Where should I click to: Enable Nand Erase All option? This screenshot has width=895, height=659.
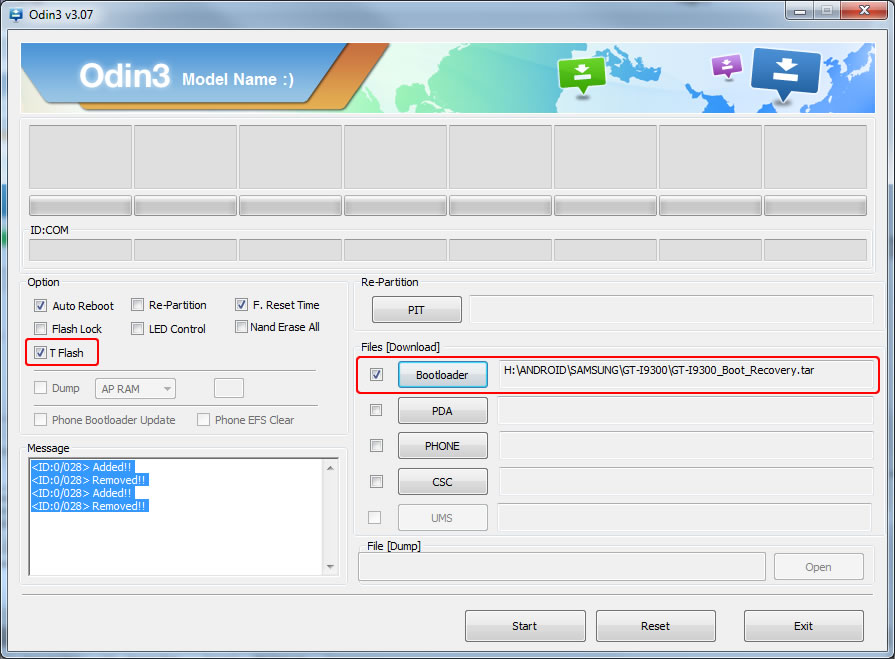click(241, 327)
